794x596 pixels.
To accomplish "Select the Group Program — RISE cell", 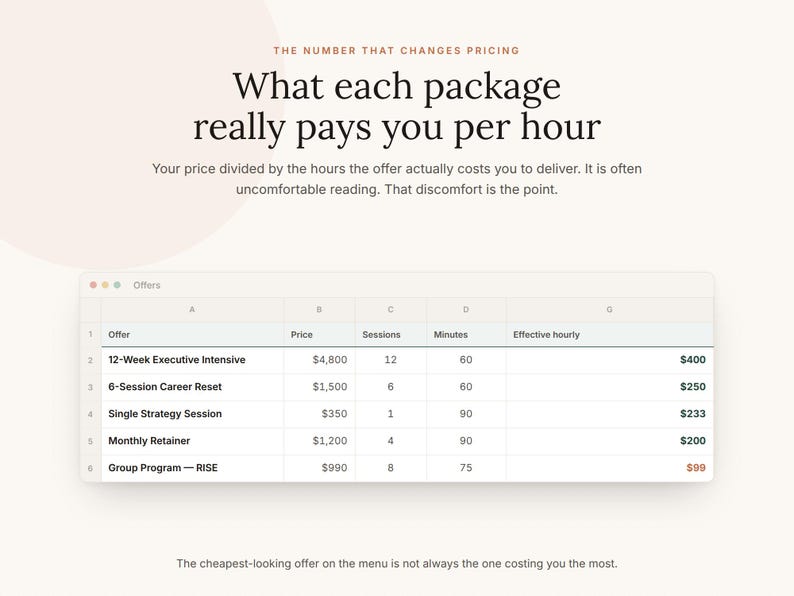I will coord(192,468).
